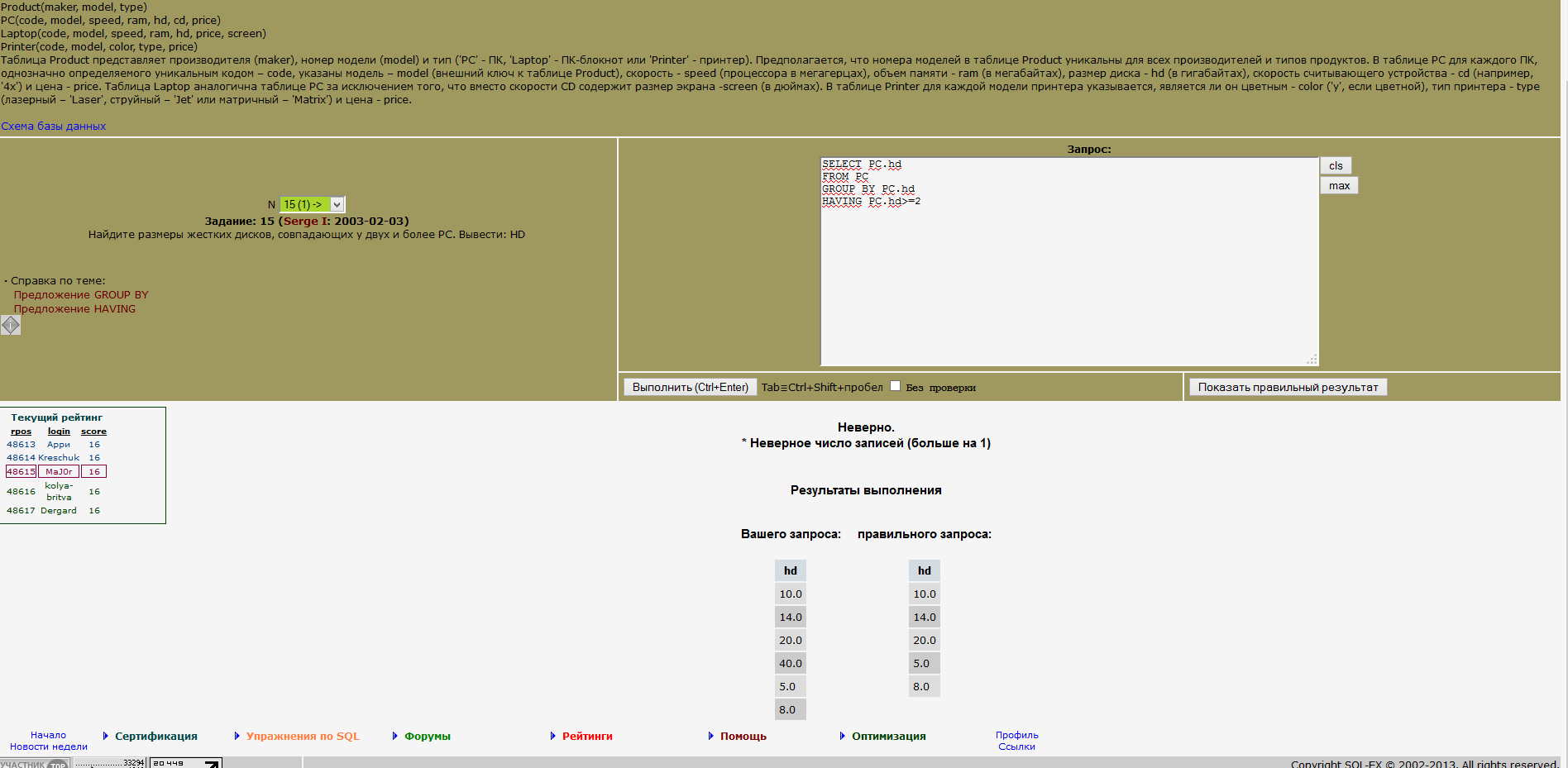Click the Выполнить (Ctrl+Enter) button
Screen dimensions: 1568x768
[690, 387]
